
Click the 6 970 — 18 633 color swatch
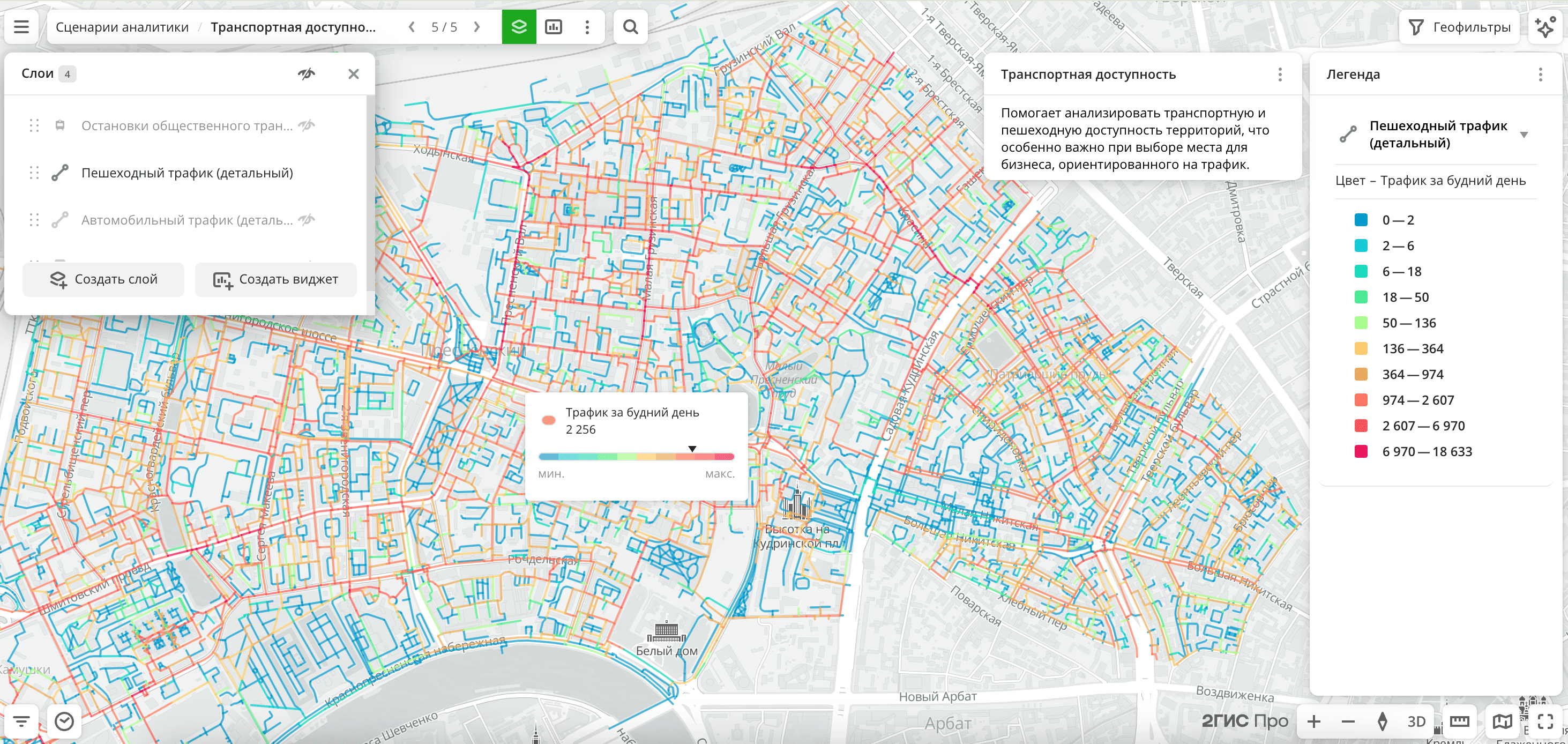pos(1361,452)
